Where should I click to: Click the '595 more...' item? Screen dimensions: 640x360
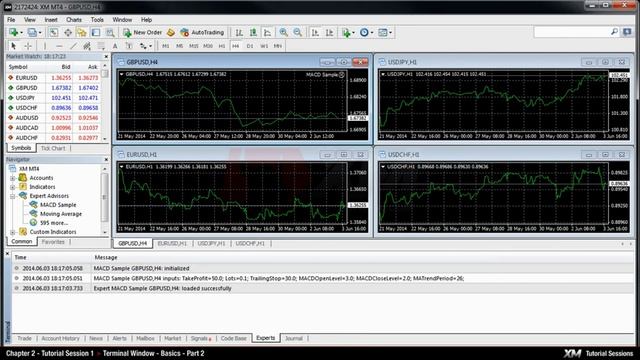pyautogui.click(x=54, y=223)
